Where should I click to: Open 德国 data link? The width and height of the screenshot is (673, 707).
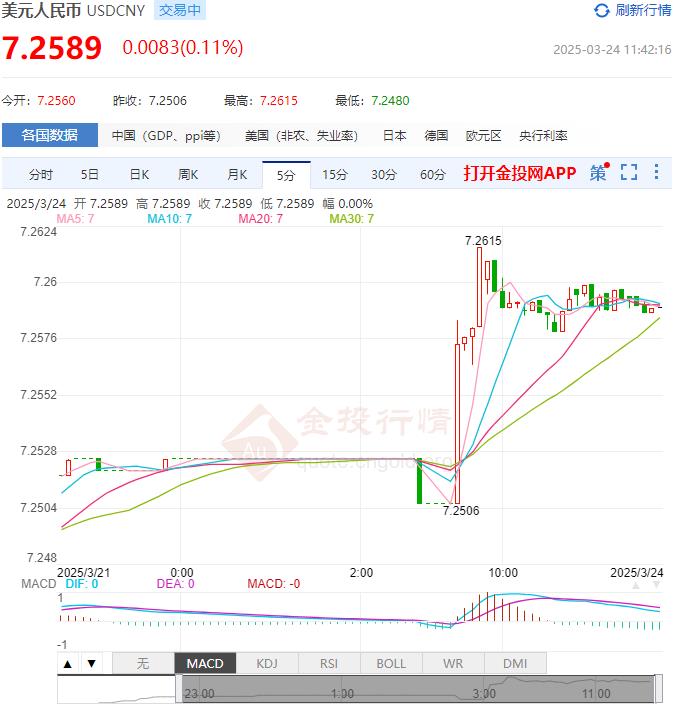pyautogui.click(x=436, y=136)
